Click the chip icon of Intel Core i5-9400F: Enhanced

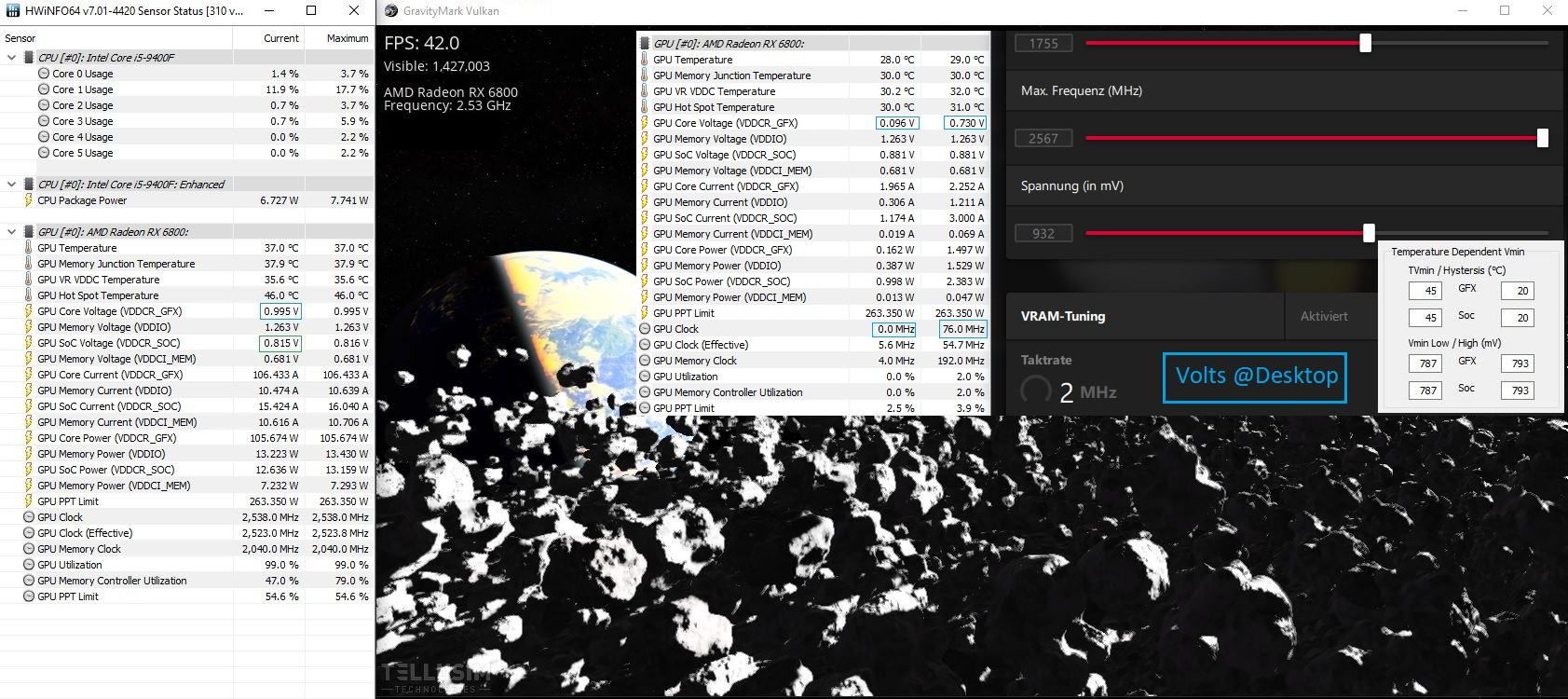point(29,185)
